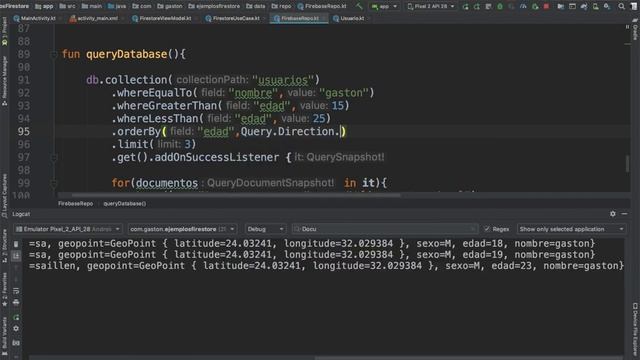Open the AVD Manager icon
This screenshot has width=640, height=360.
[x=596, y=6]
